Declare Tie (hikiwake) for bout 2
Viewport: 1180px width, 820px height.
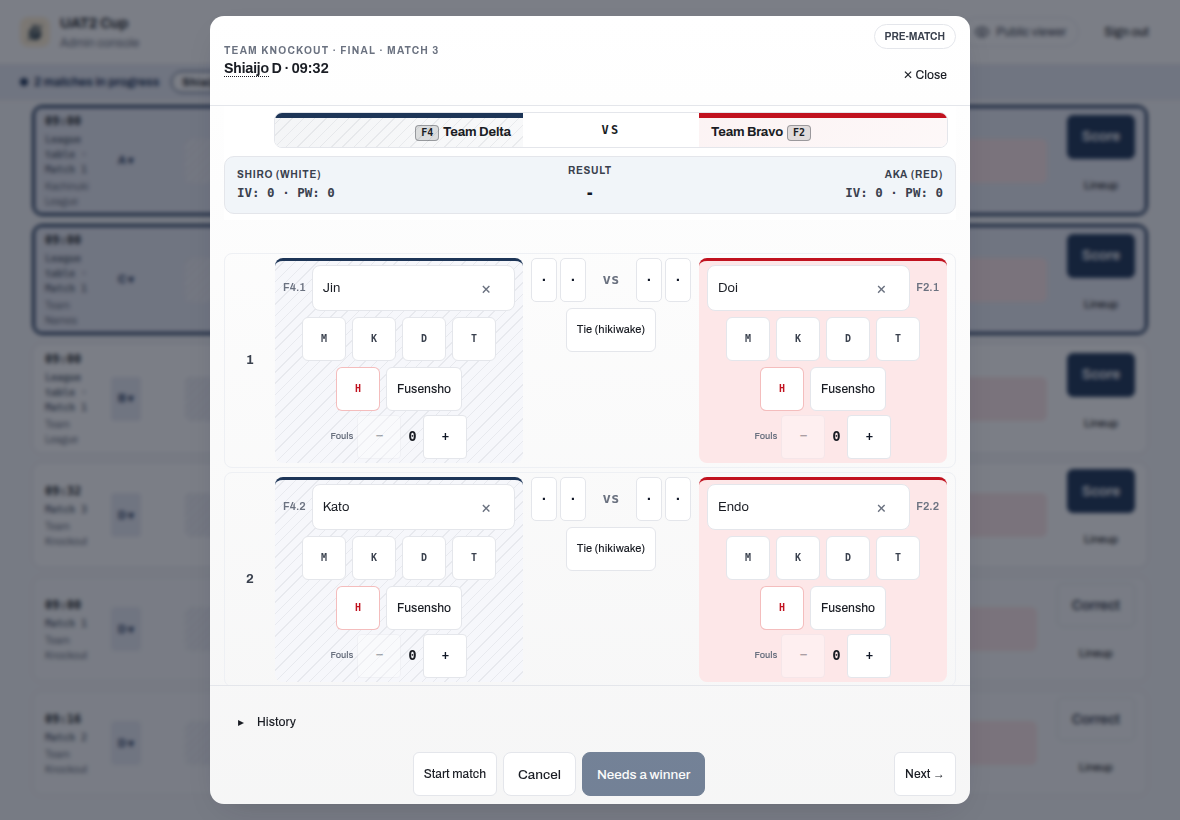click(610, 548)
